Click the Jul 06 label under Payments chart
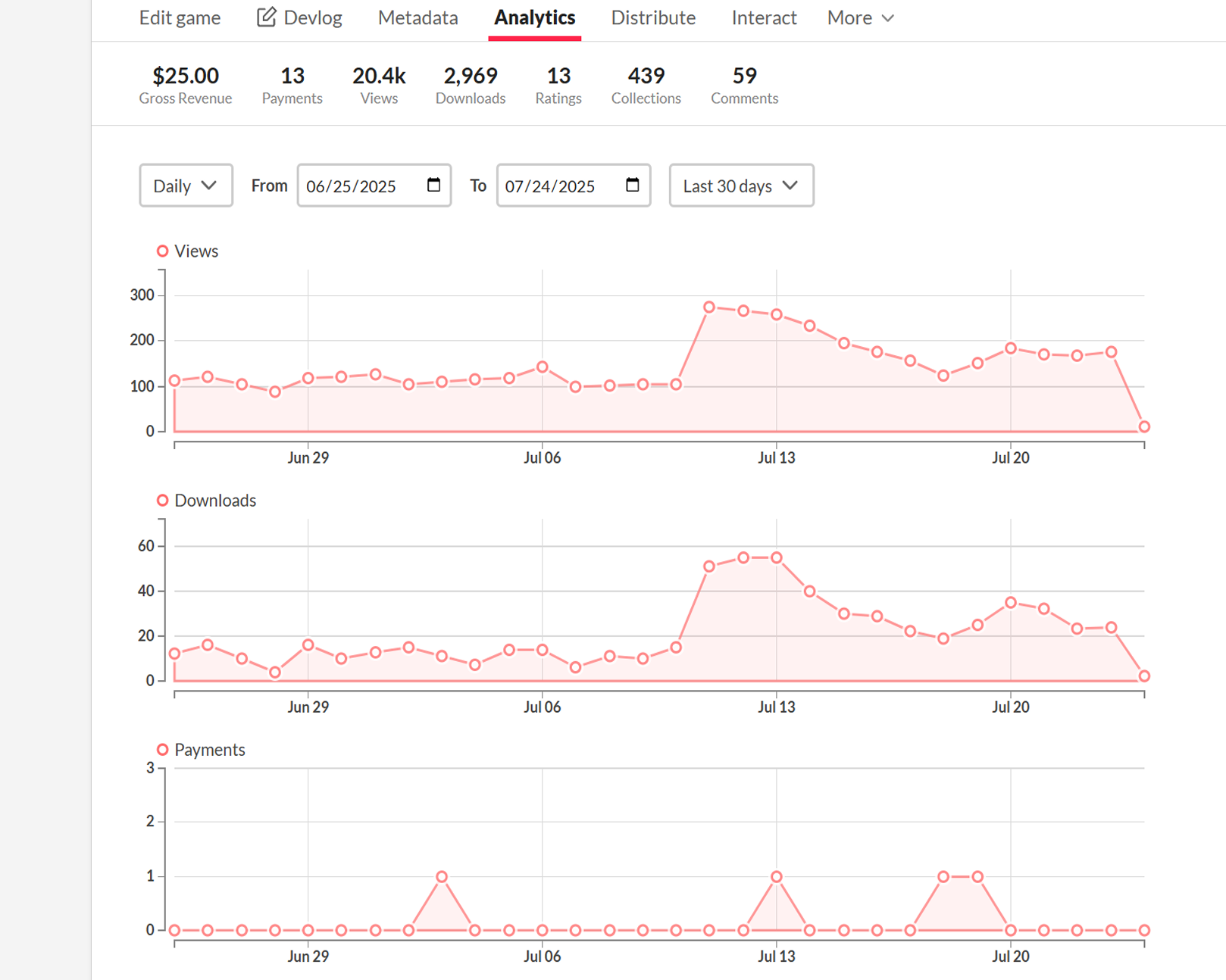The width and height of the screenshot is (1226, 980). pos(543,957)
